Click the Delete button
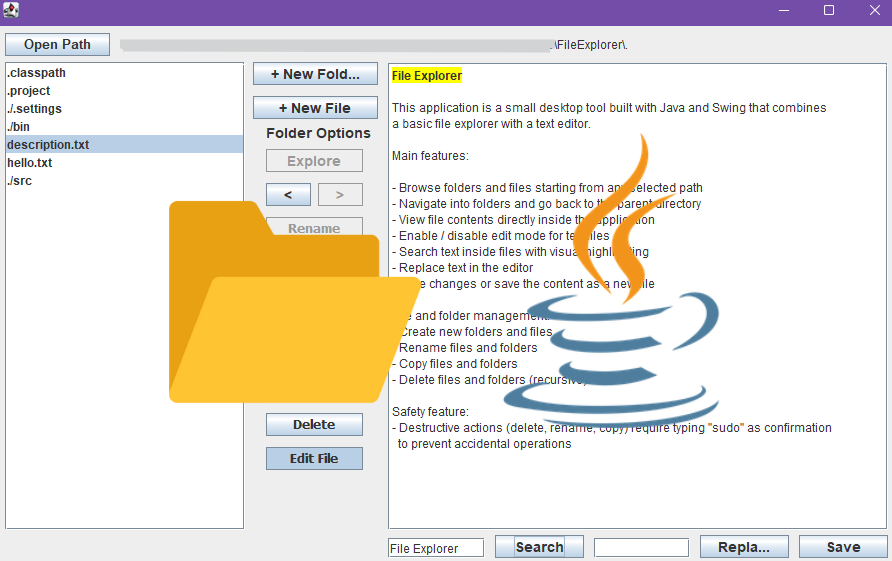 314,424
